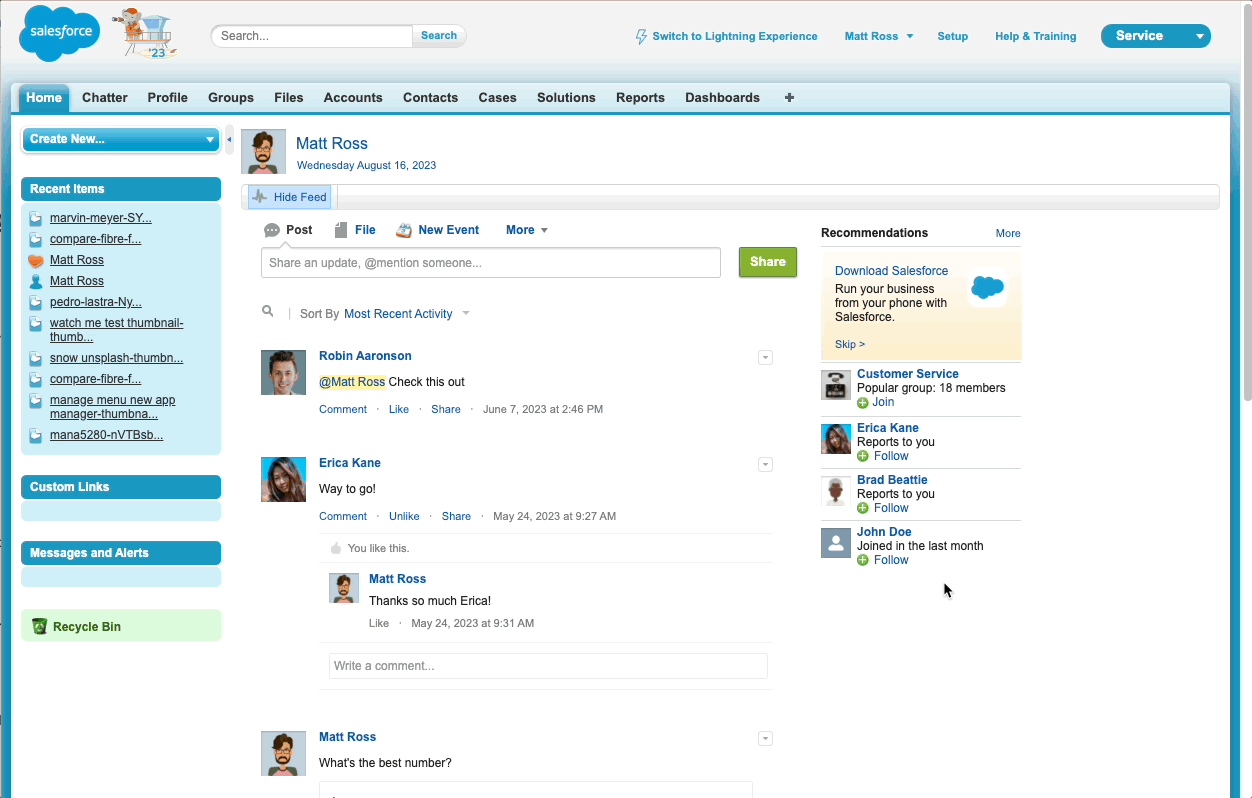Open the post menu arrow on Erica Kane's post
The height and width of the screenshot is (798, 1252).
(x=765, y=464)
